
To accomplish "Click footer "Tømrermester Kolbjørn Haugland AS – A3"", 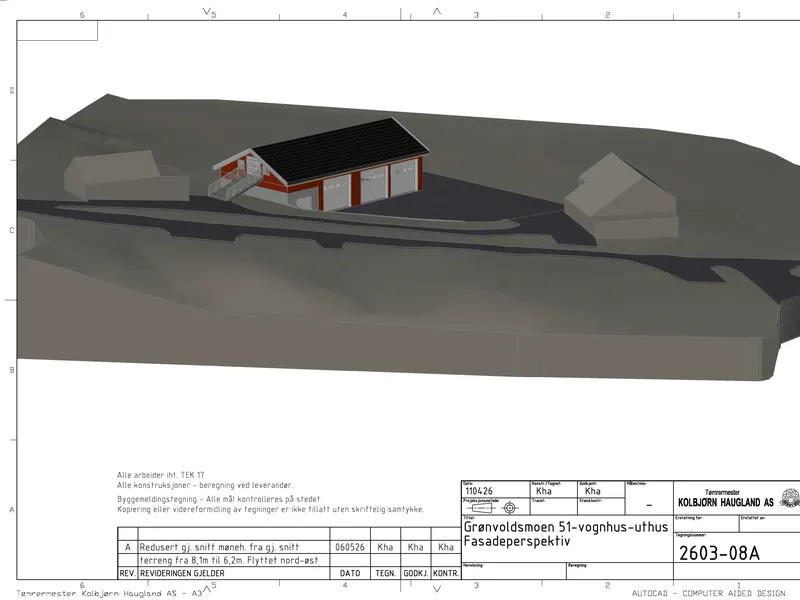I will coord(109,593).
